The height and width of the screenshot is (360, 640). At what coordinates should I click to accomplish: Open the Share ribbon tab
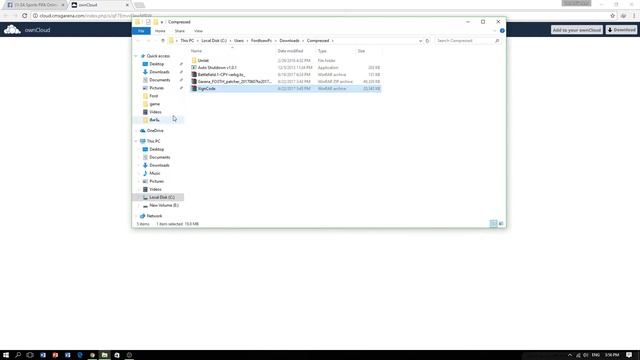click(x=180, y=31)
